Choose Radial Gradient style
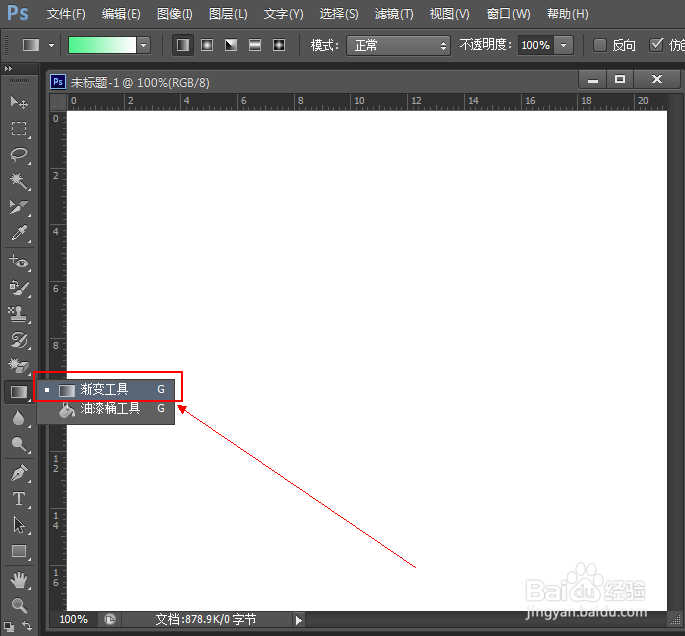Viewport: 685px width, 636px height. (207, 45)
